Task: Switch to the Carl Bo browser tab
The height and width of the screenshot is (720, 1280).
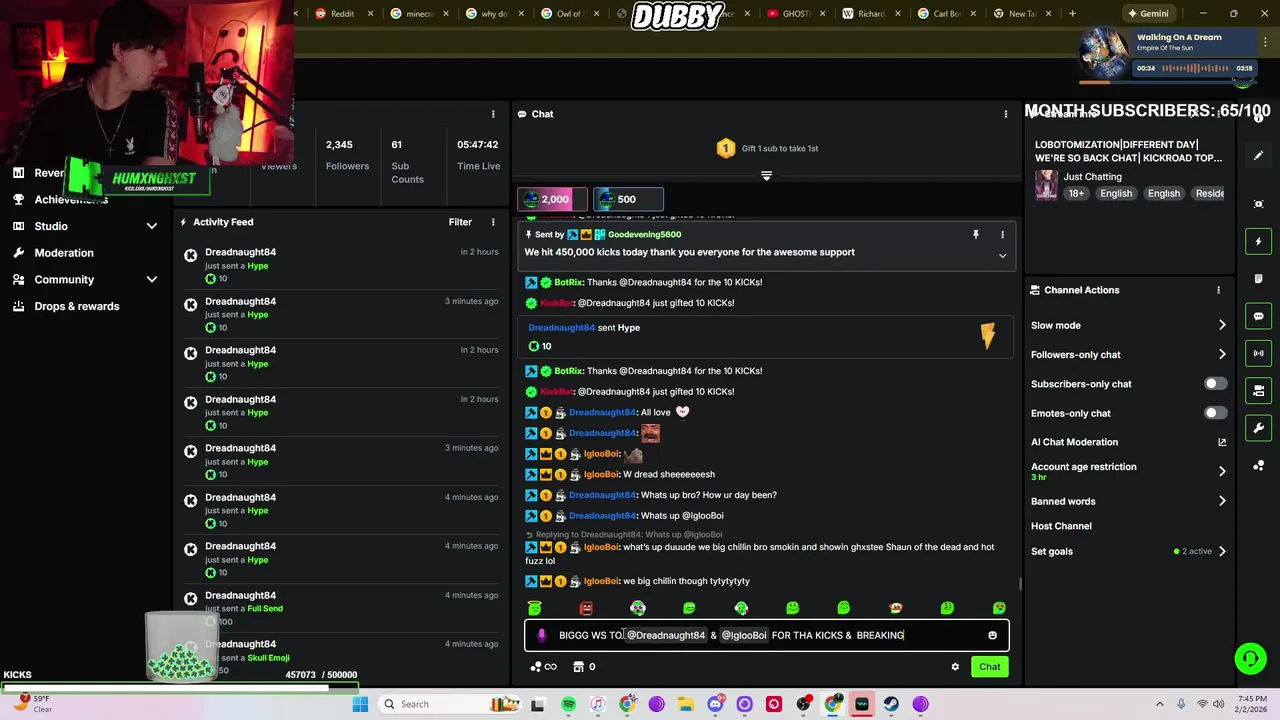Action: pos(945,14)
